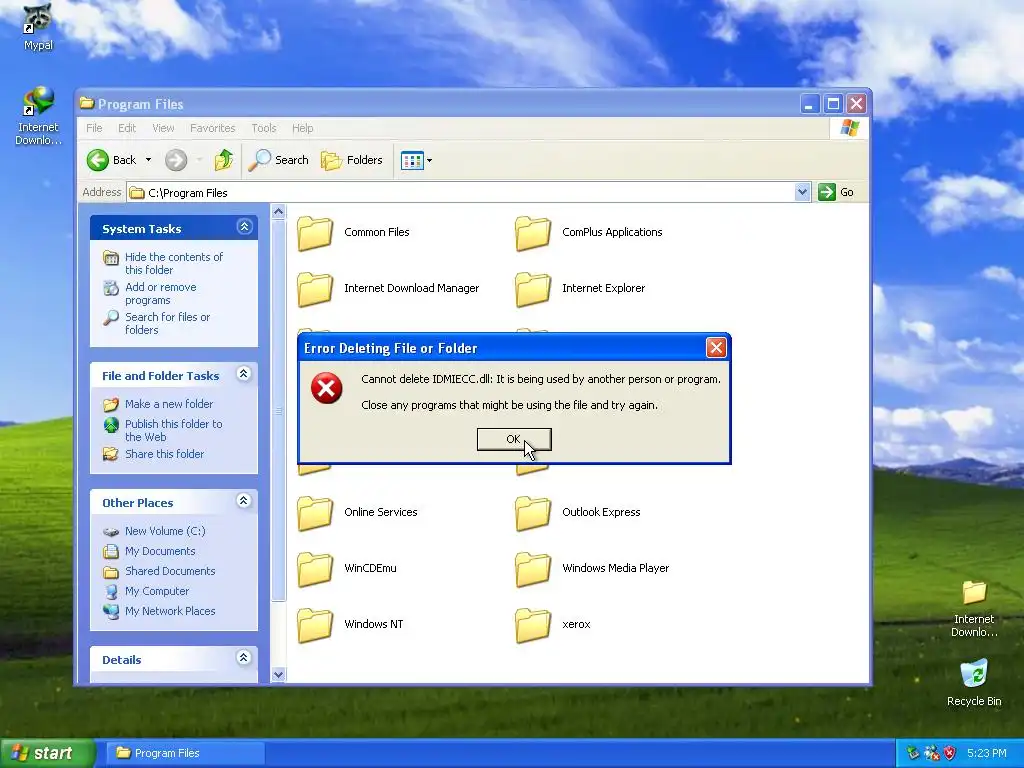Select the Internet Download Manager folder icon
Image resolution: width=1024 pixels, height=768 pixels.
[x=315, y=289]
